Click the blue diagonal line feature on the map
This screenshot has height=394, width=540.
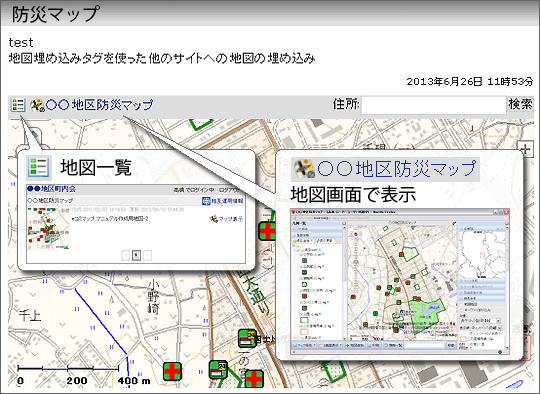(101, 321)
